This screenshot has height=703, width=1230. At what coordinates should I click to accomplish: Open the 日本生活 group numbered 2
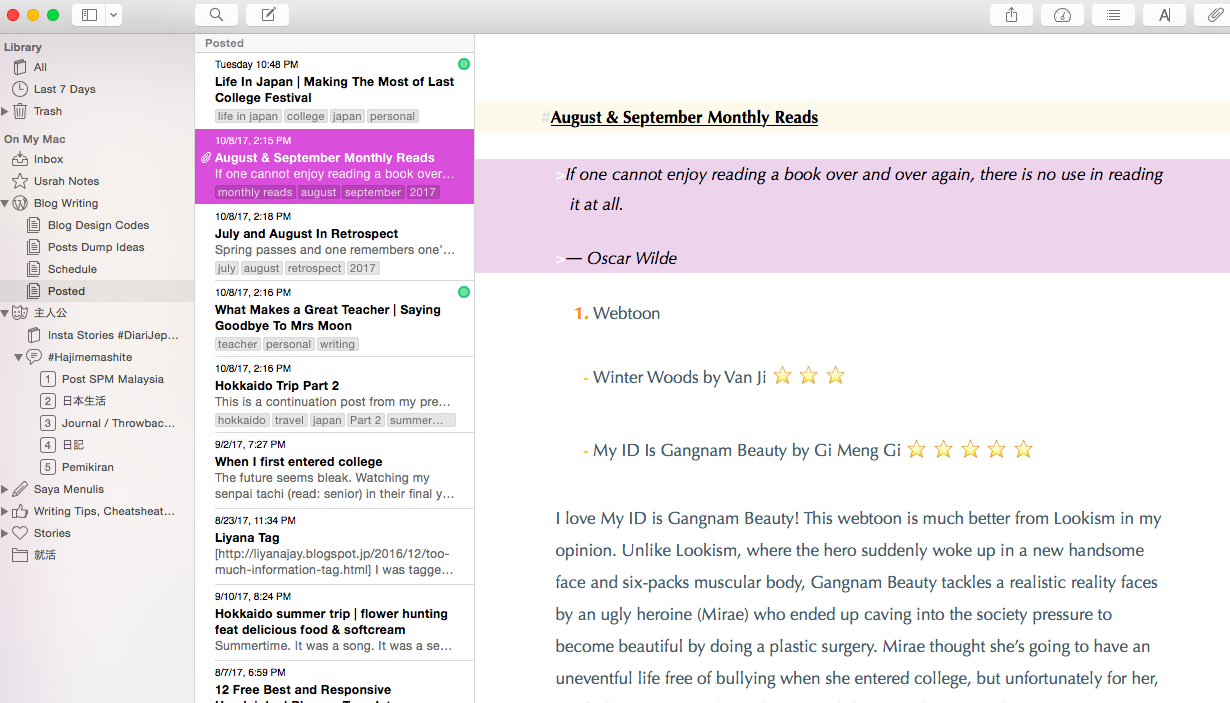73,401
